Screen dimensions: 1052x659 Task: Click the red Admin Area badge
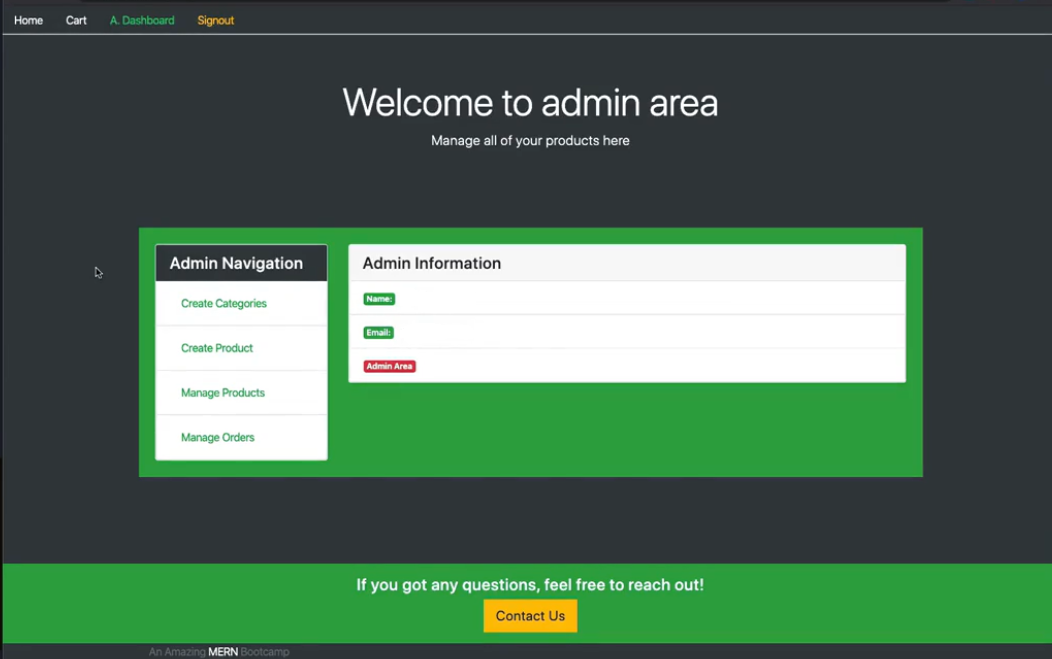(389, 366)
